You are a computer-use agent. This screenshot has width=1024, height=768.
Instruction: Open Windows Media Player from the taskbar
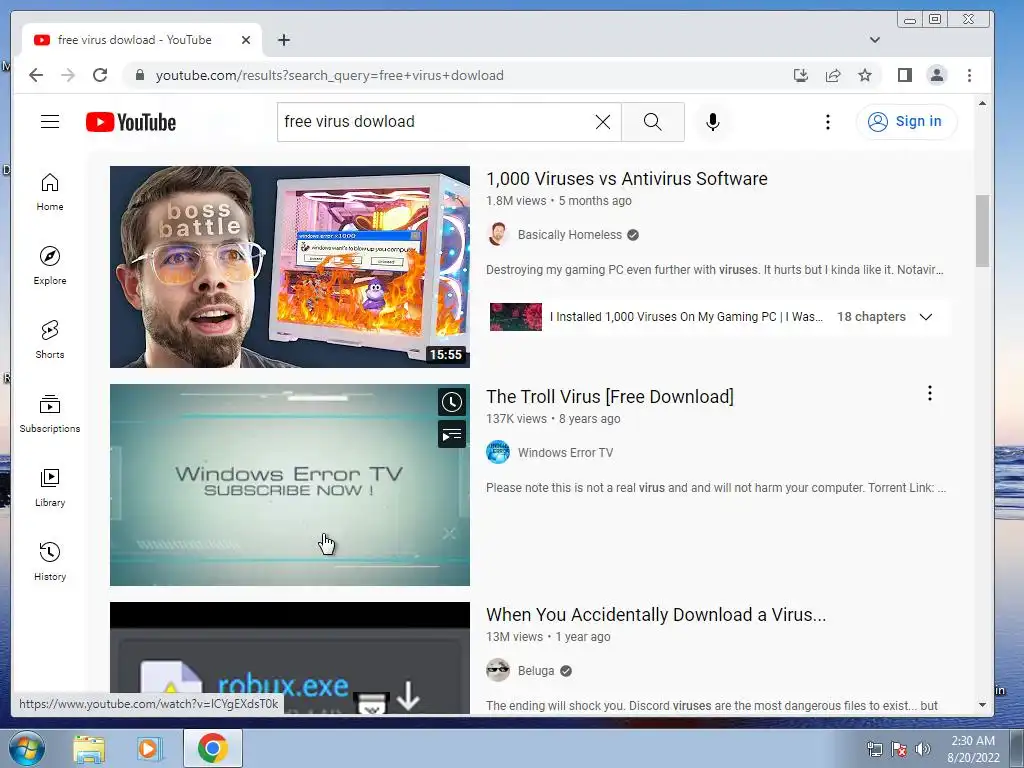point(149,748)
